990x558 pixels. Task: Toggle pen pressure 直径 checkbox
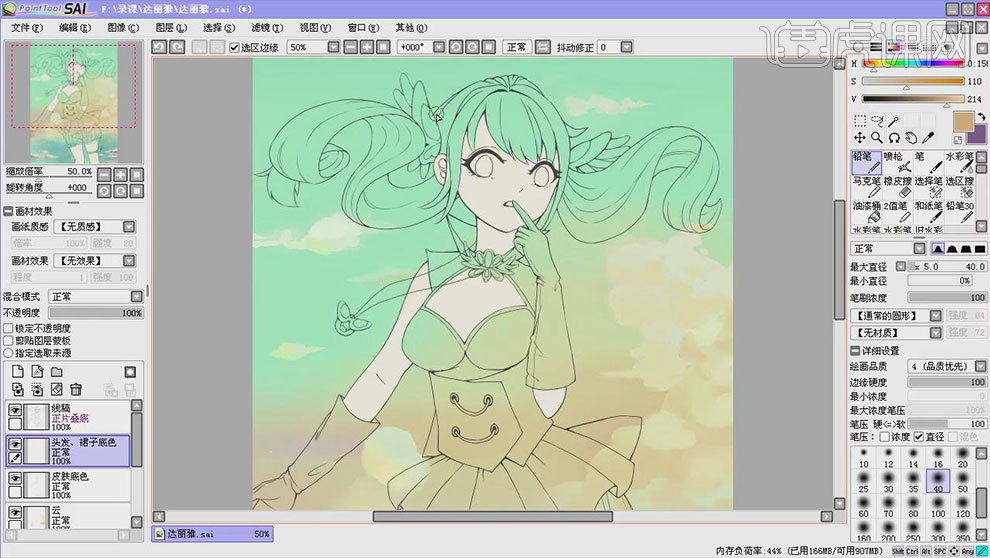[x=919, y=437]
